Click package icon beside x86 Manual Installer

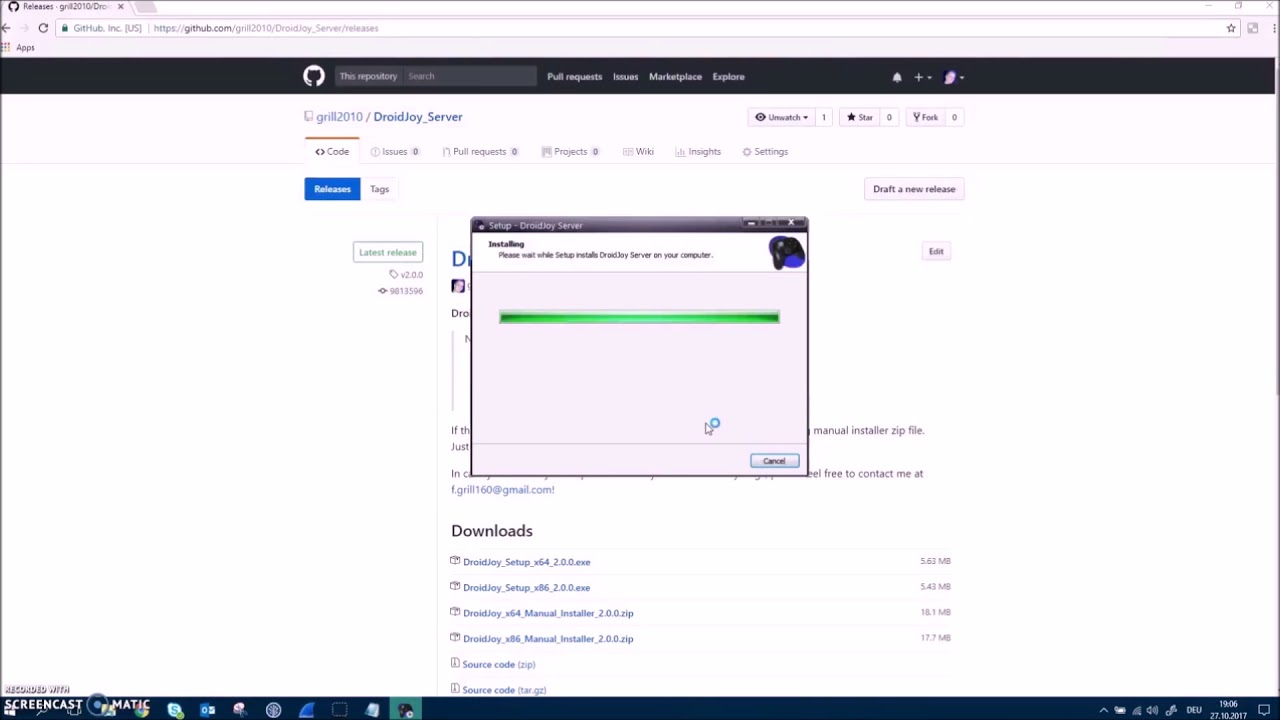tap(455, 638)
